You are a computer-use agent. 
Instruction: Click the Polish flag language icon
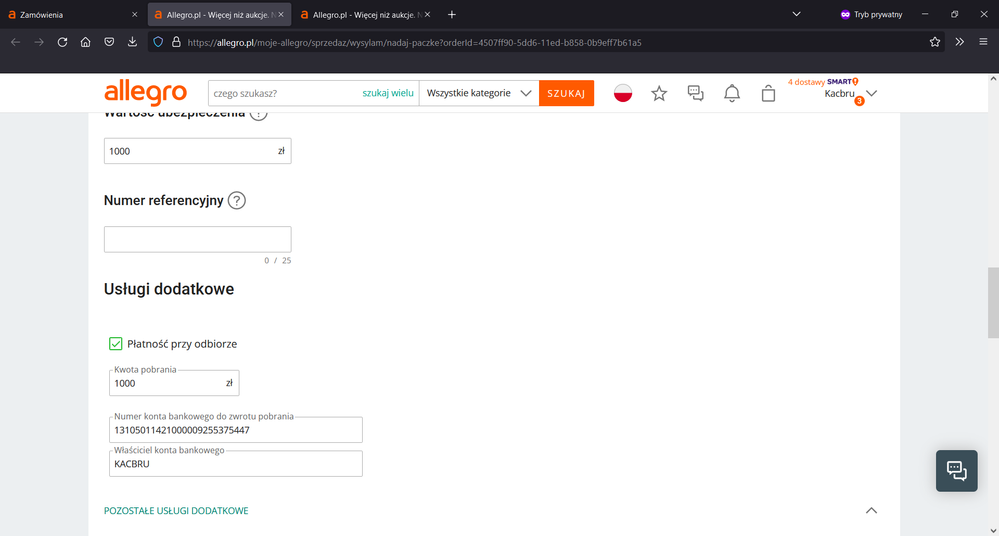tap(623, 93)
